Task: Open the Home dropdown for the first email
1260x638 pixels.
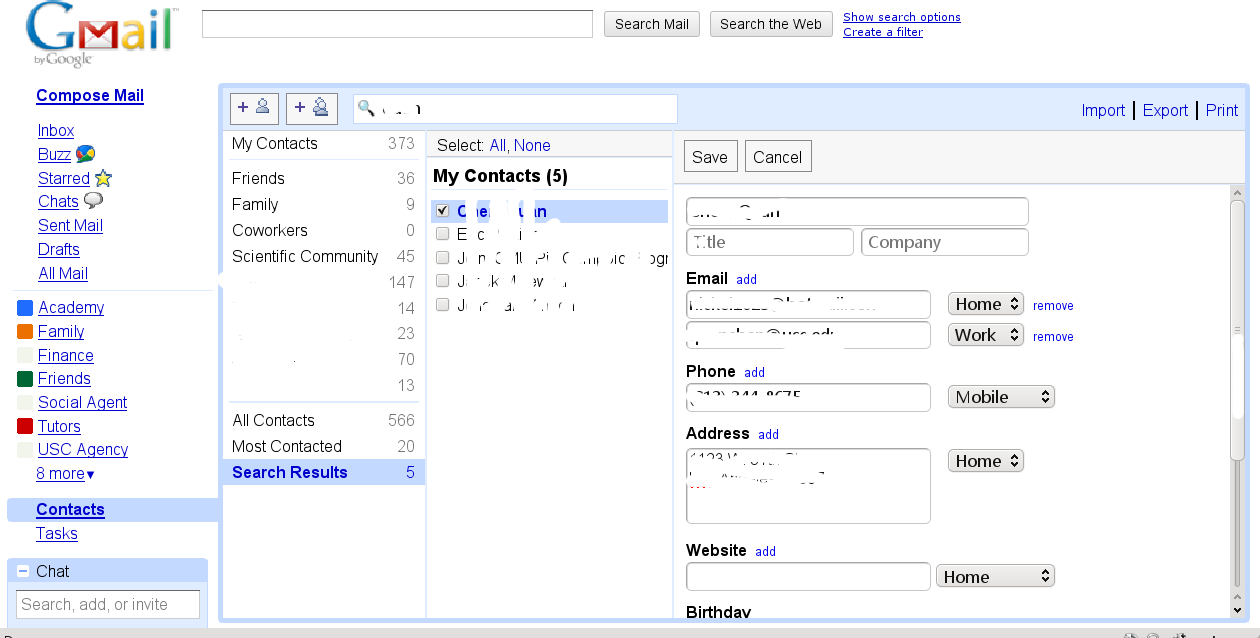Action: point(985,303)
